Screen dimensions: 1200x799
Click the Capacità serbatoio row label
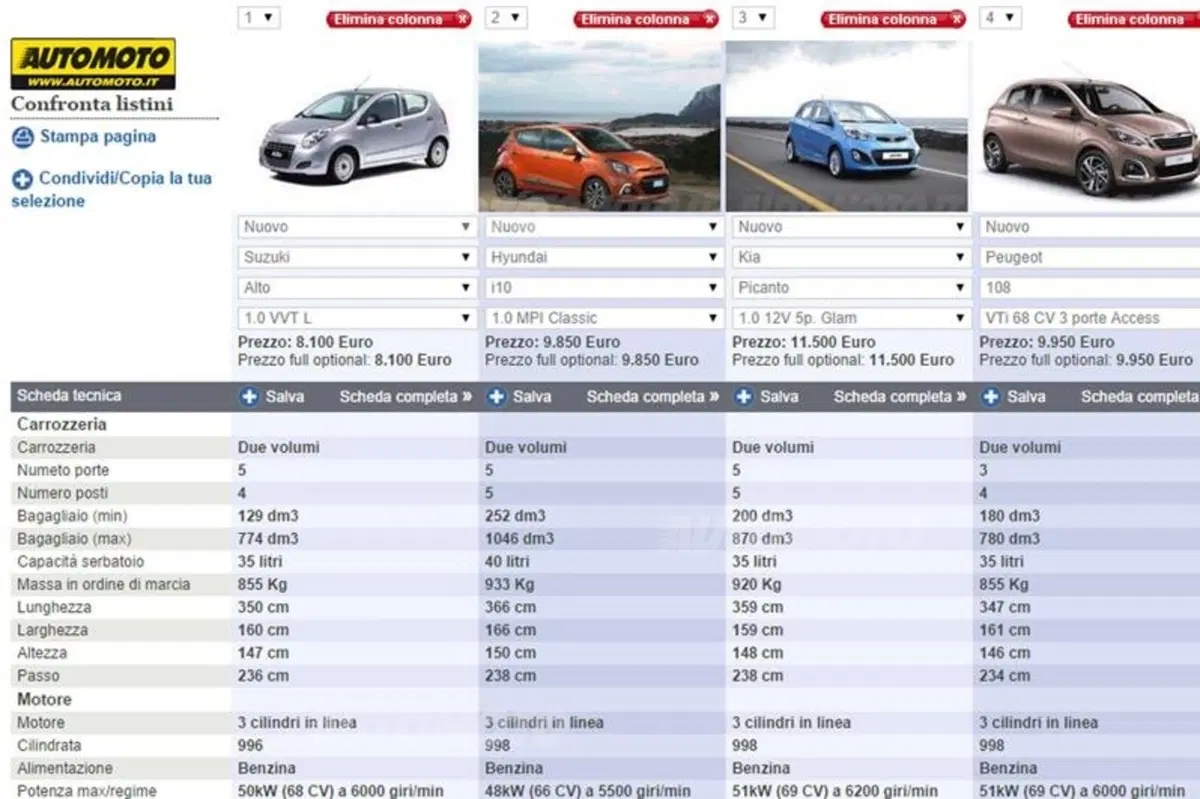pos(81,562)
